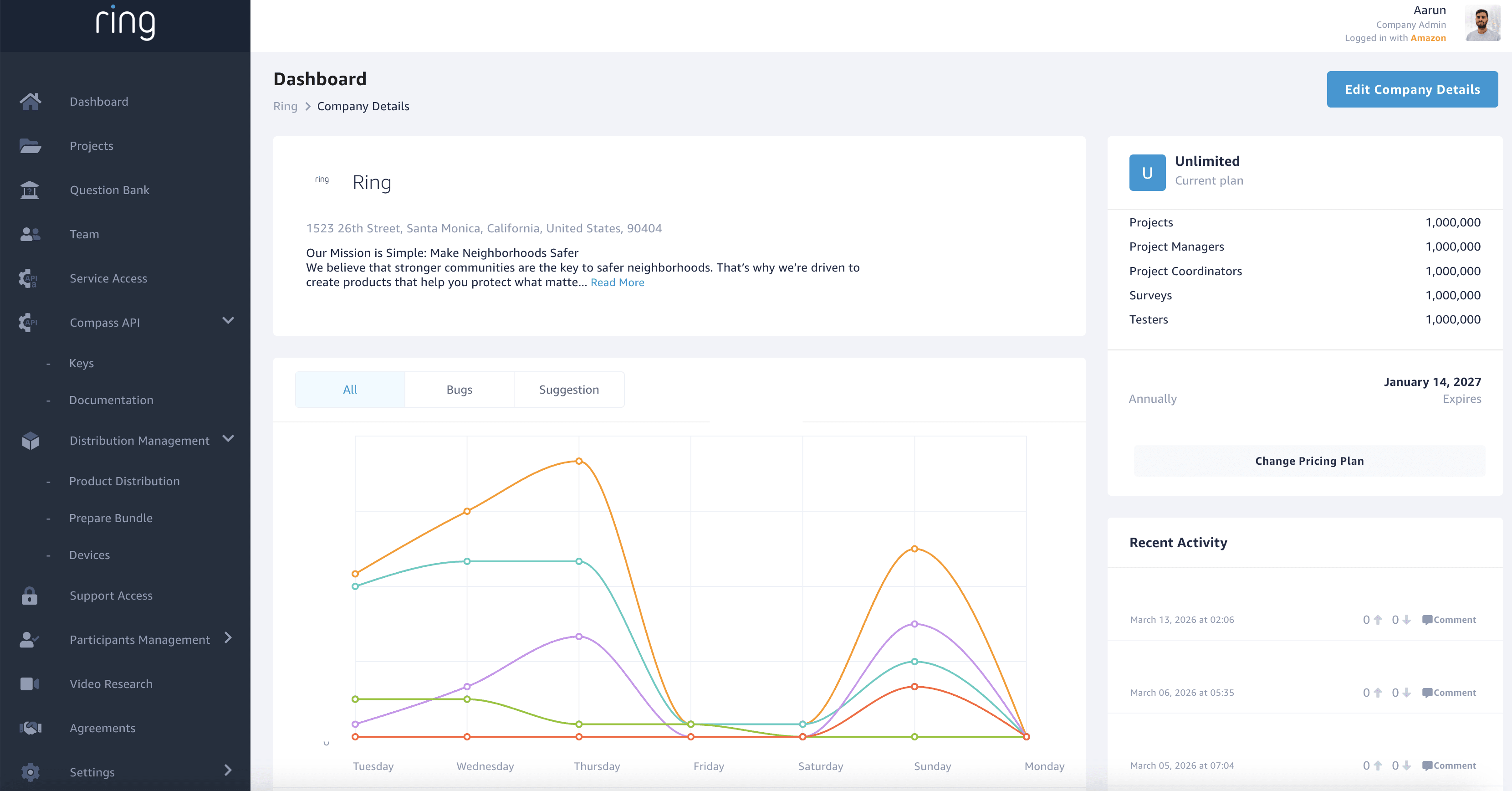The image size is (1512, 791).
Task: Collapse the Compass API submenu
Action: pyautogui.click(x=228, y=321)
